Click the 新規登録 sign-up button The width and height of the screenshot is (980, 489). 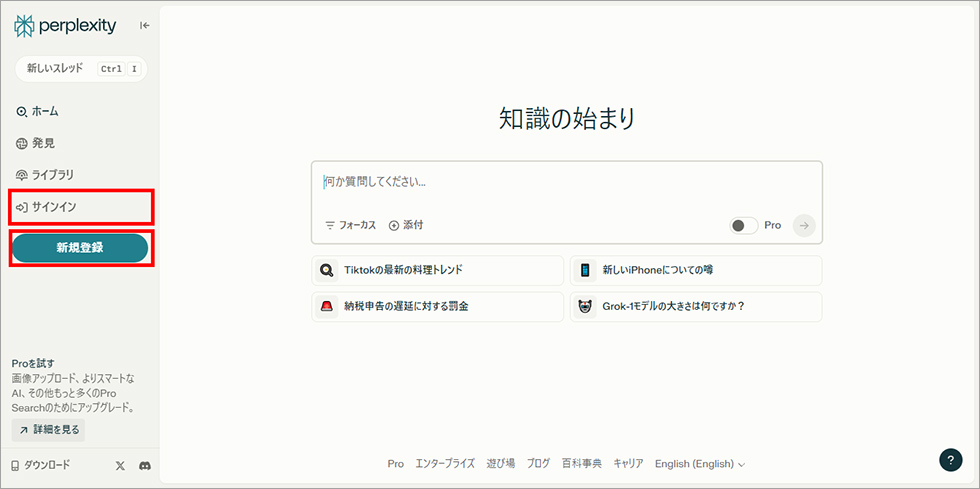tap(80, 248)
